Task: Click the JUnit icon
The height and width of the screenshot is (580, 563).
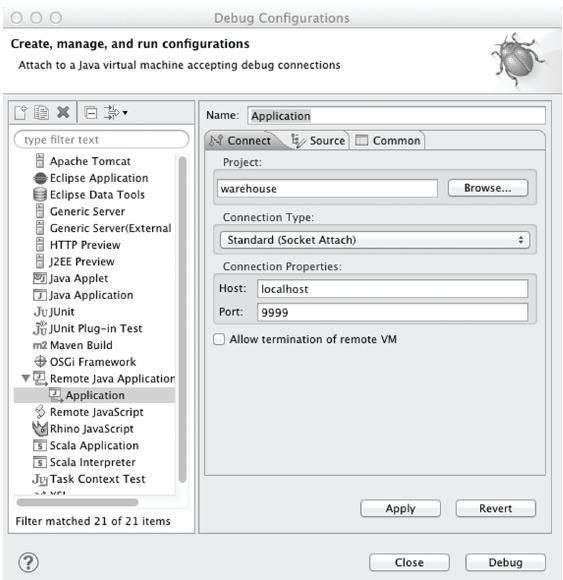Action: 40,312
